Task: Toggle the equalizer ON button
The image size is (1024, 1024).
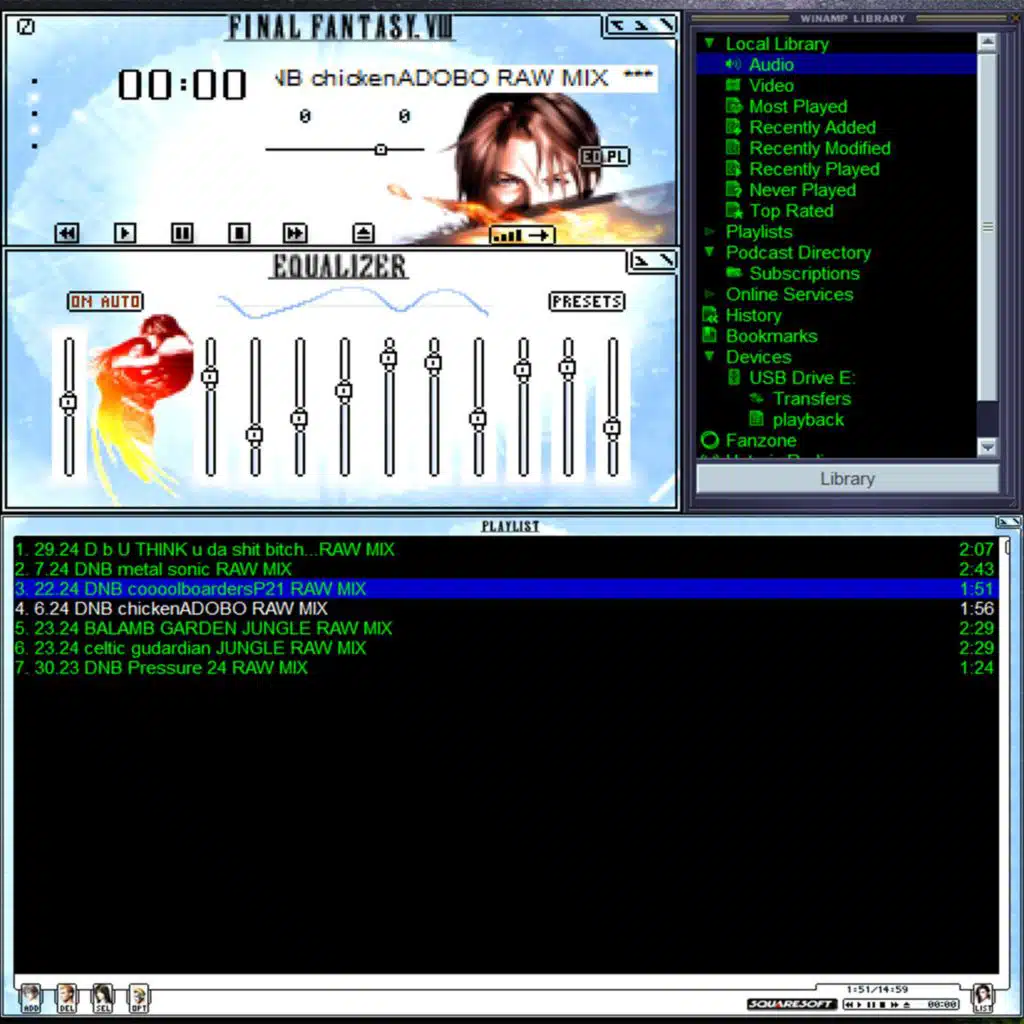Action: point(82,301)
